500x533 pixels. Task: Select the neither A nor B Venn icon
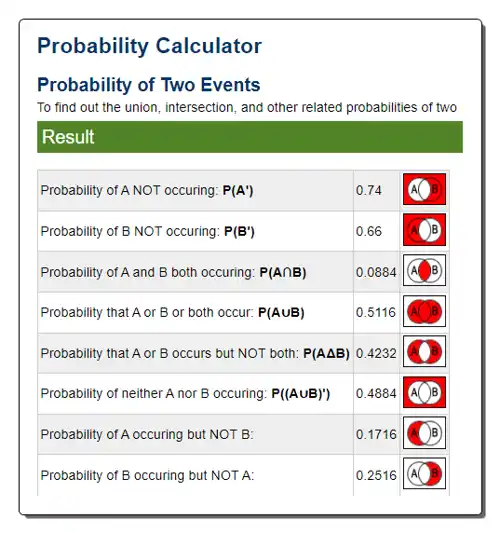424,392
